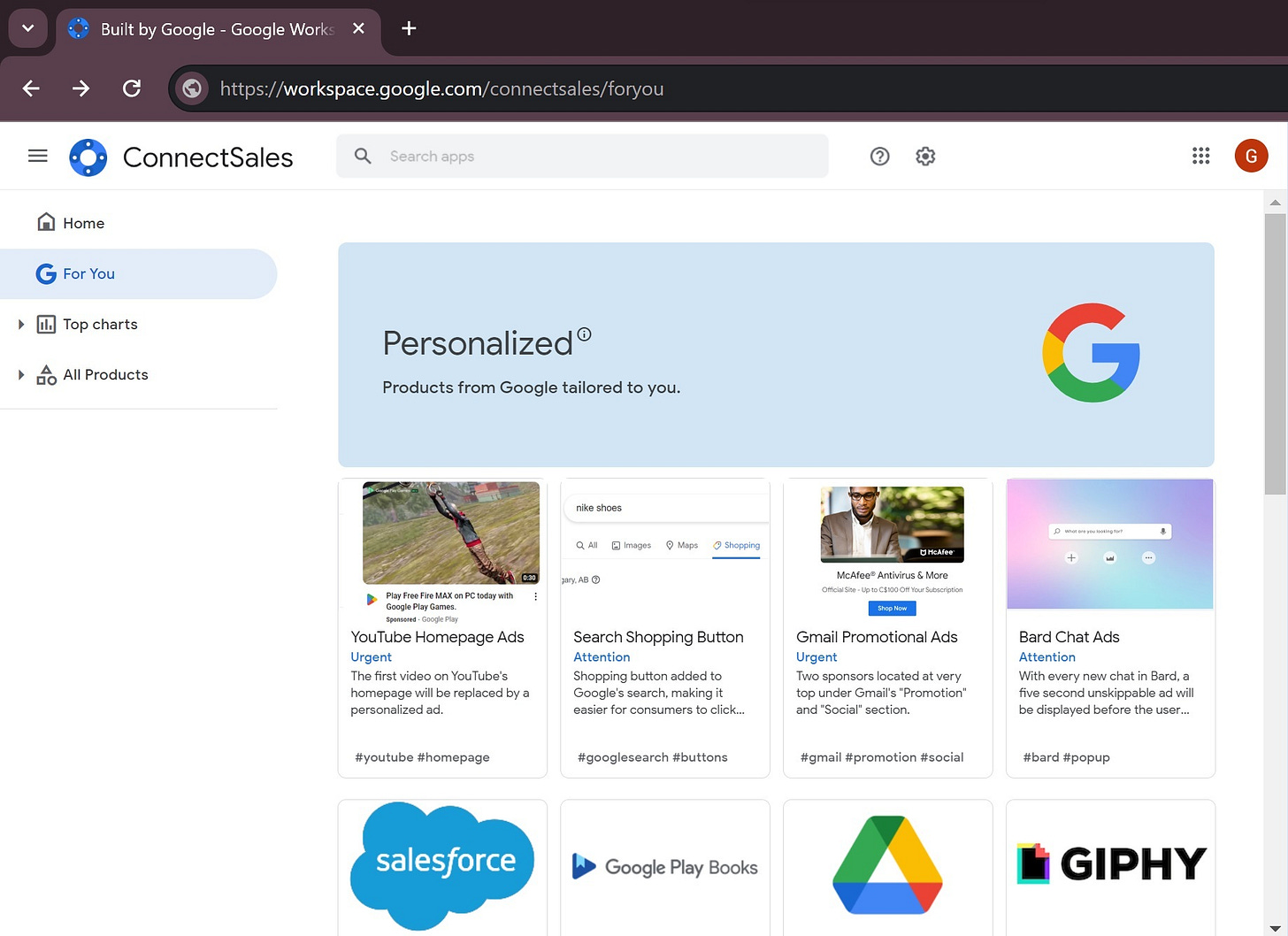Image resolution: width=1288 pixels, height=936 pixels.
Task: Click the Free Fire video thumbnail
Action: click(451, 533)
